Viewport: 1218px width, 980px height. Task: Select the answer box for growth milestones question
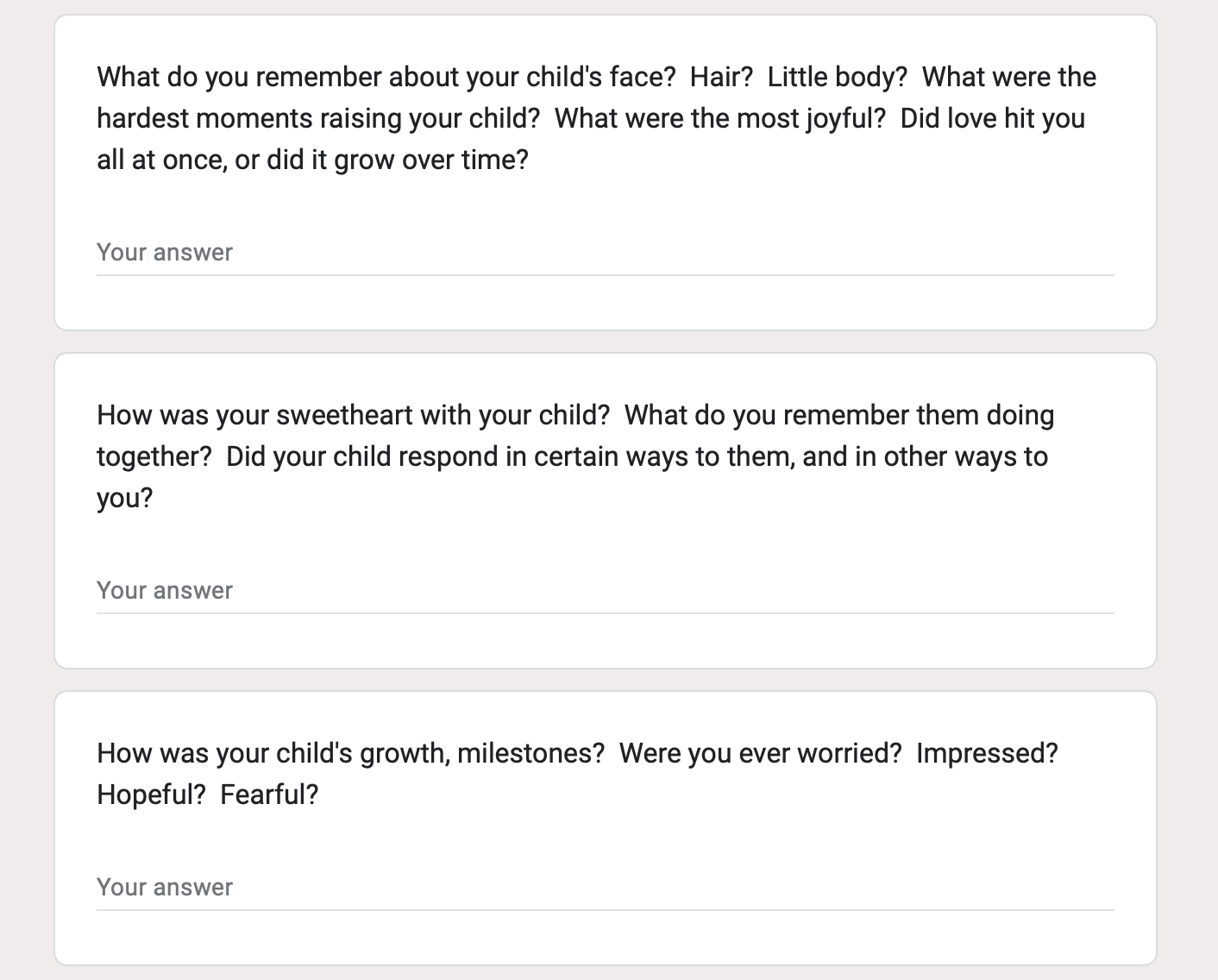pyautogui.click(x=605, y=888)
